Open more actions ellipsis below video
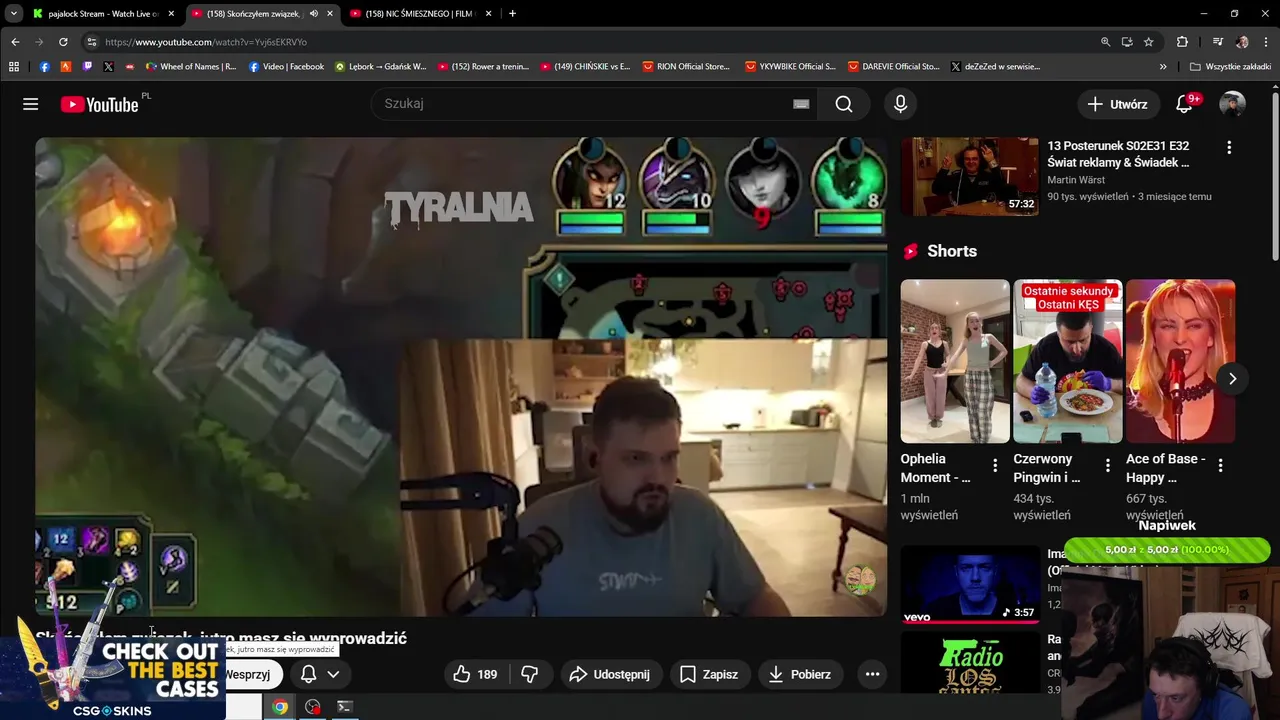The image size is (1280, 720). coord(872,674)
